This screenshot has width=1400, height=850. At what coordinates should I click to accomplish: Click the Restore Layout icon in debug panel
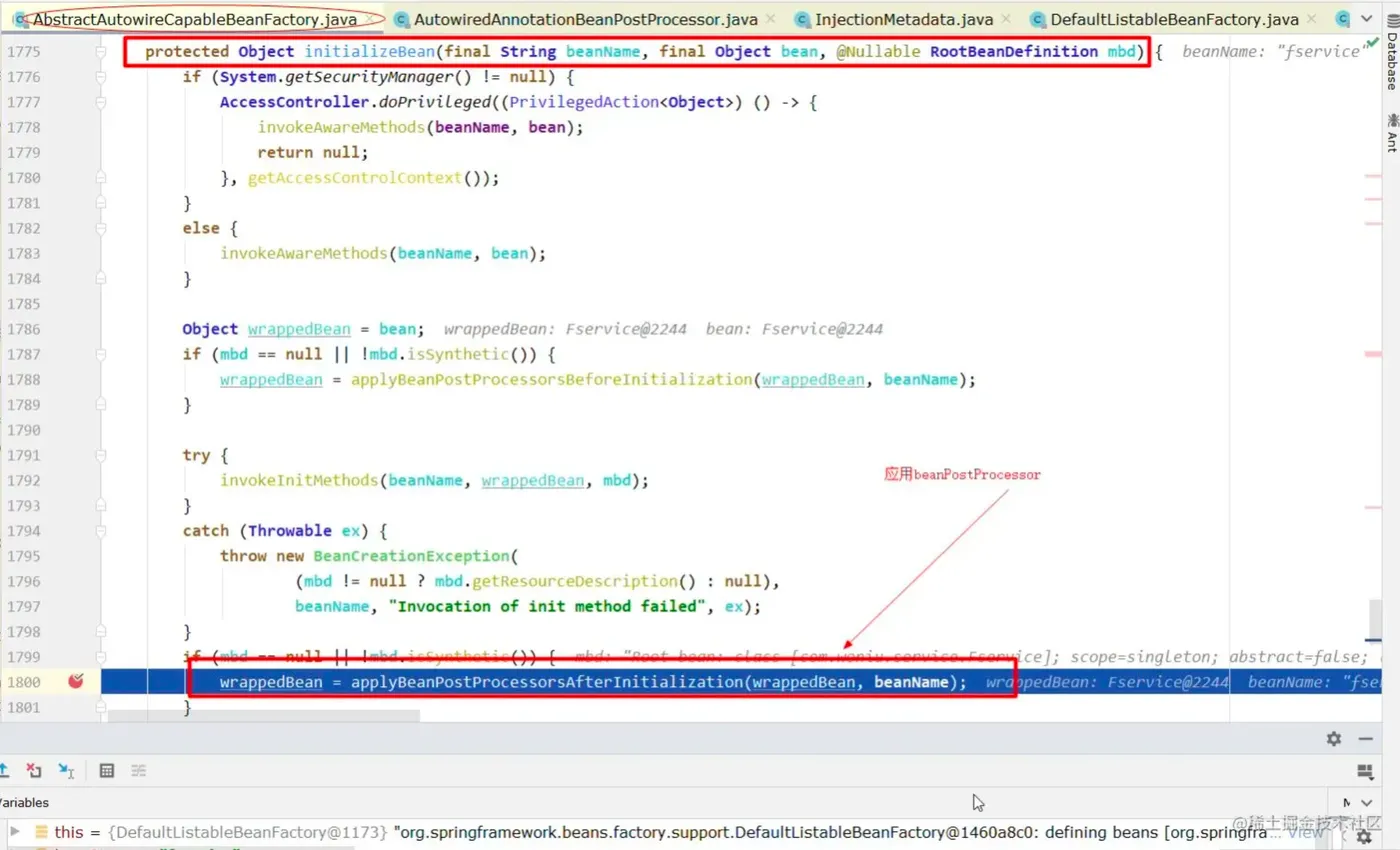1365,770
